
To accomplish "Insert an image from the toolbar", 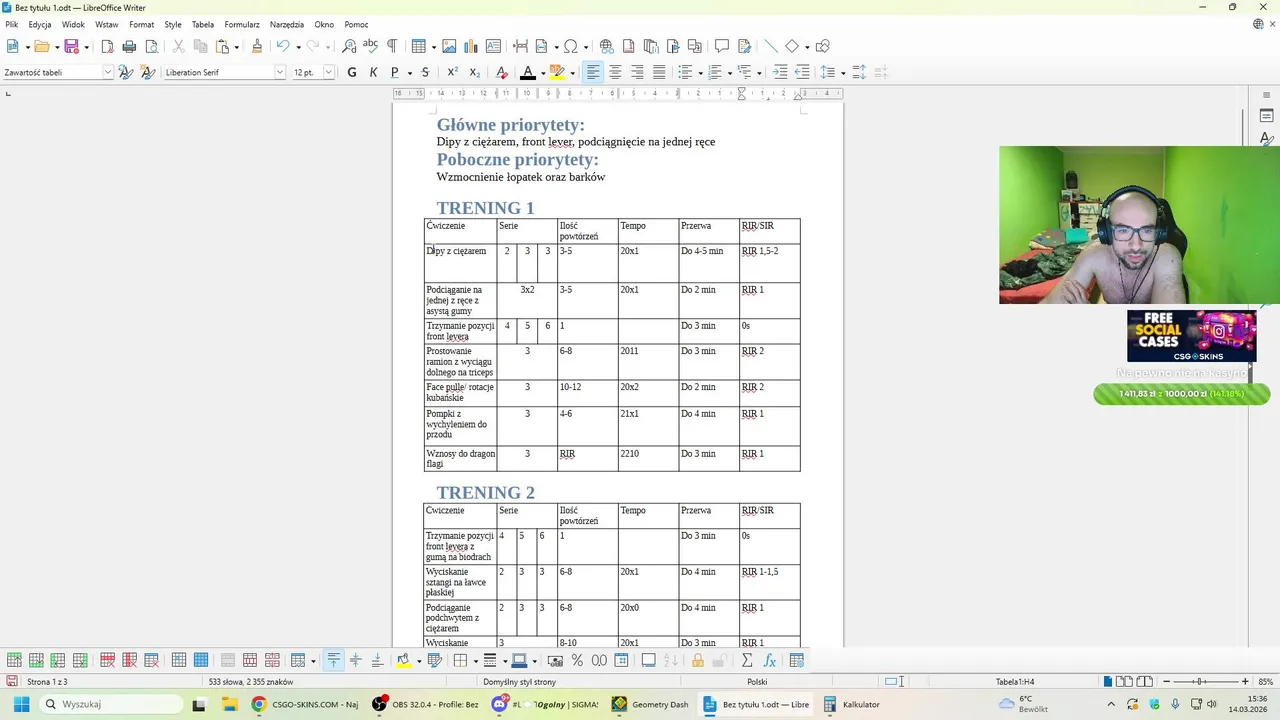I will click(449, 46).
